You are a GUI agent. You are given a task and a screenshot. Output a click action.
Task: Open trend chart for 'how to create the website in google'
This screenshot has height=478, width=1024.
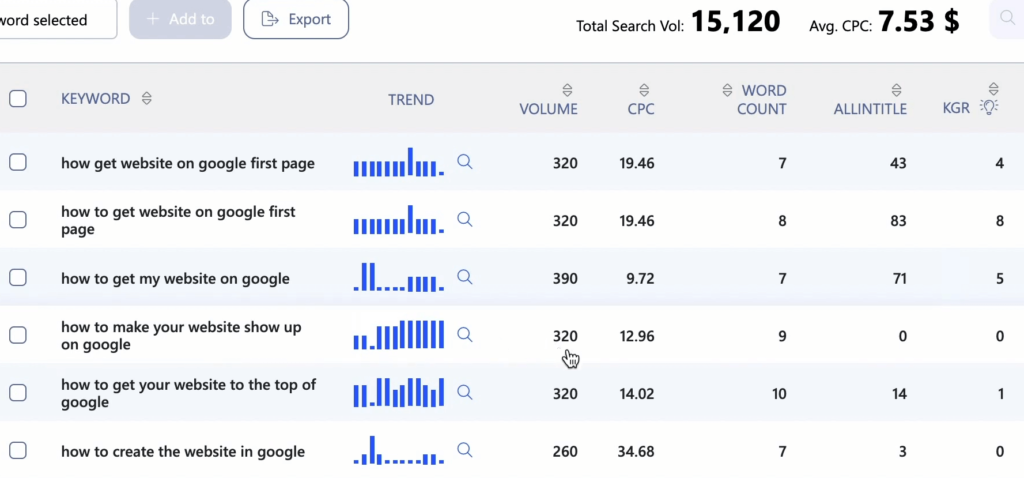[x=398, y=450]
